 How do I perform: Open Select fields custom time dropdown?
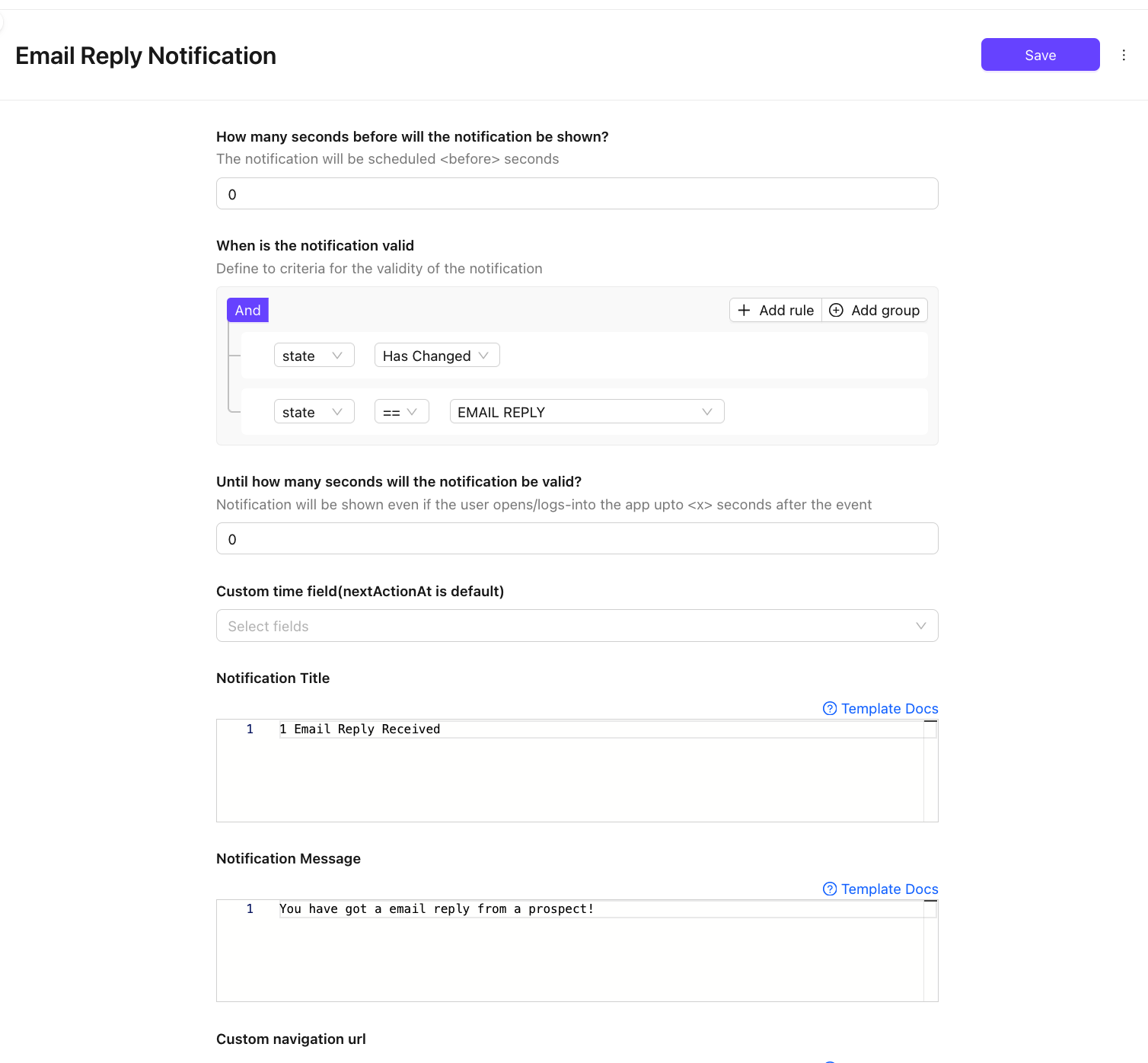pos(563,626)
